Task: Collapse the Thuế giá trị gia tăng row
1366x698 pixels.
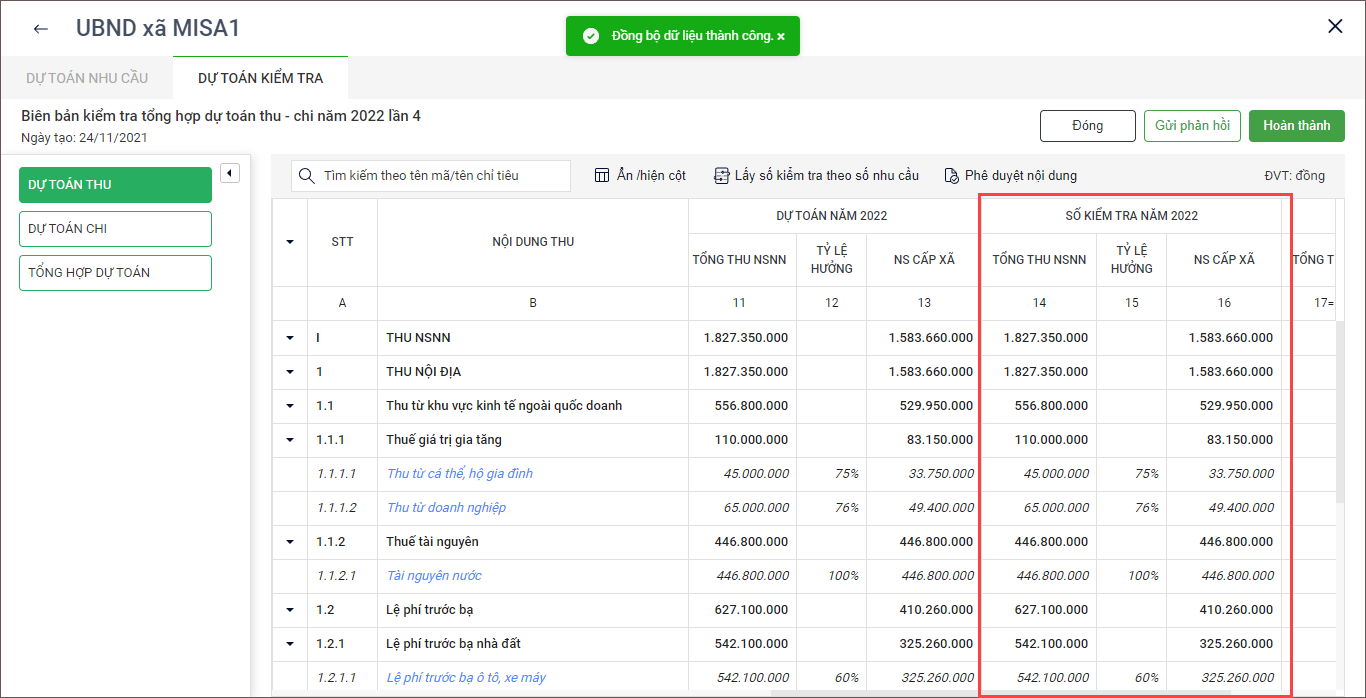Action: (290, 440)
